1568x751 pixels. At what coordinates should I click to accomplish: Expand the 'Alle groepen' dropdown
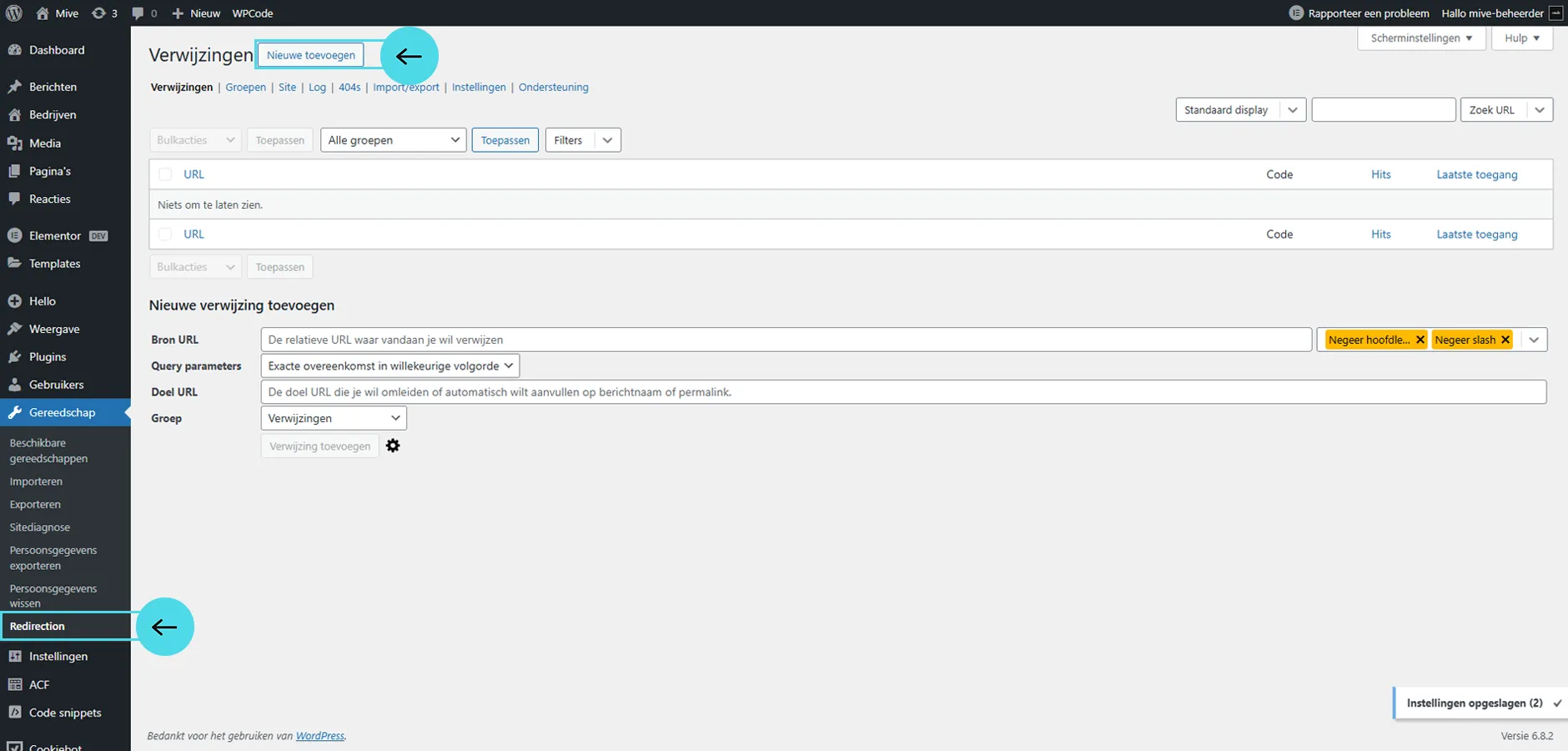point(393,140)
